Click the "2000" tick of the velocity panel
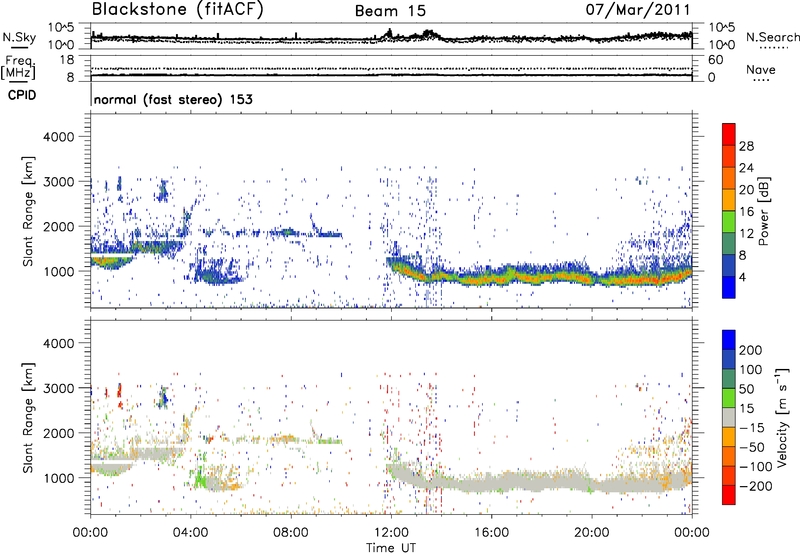This screenshot has width=800, height=554. 58,433
